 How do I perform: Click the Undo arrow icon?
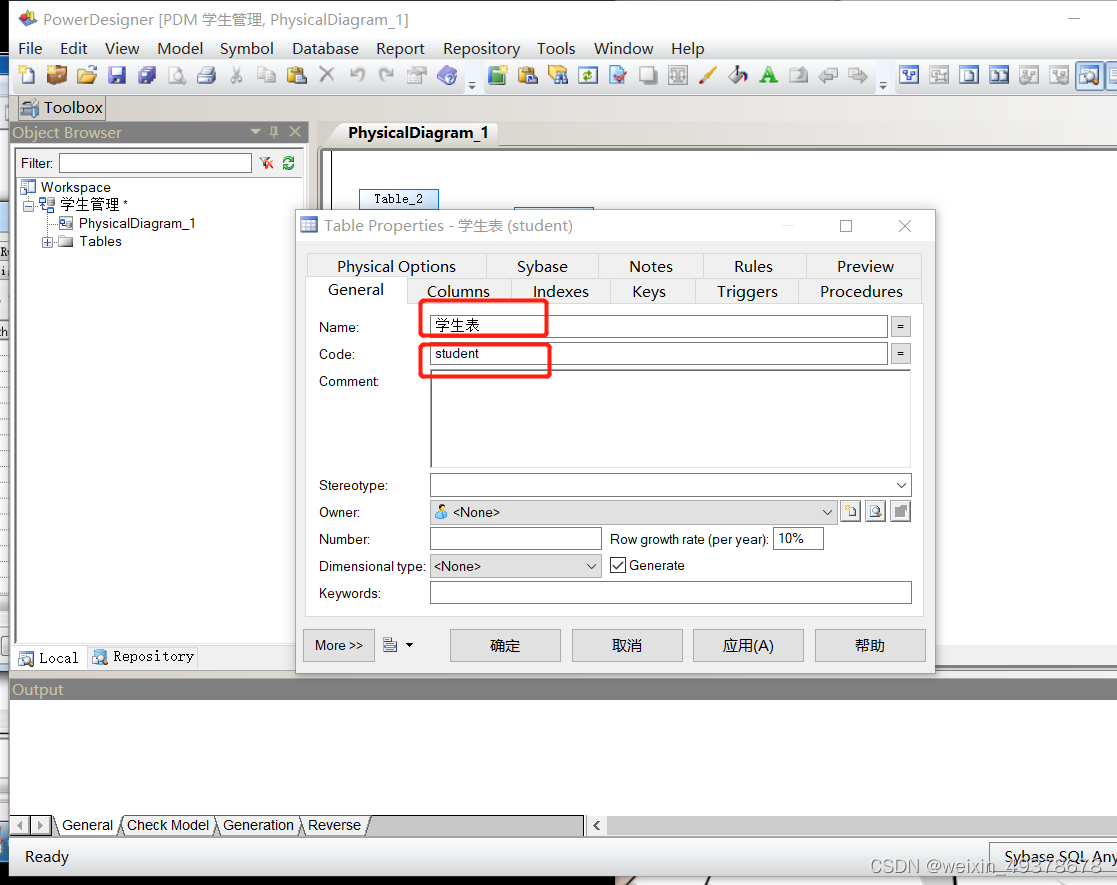357,74
